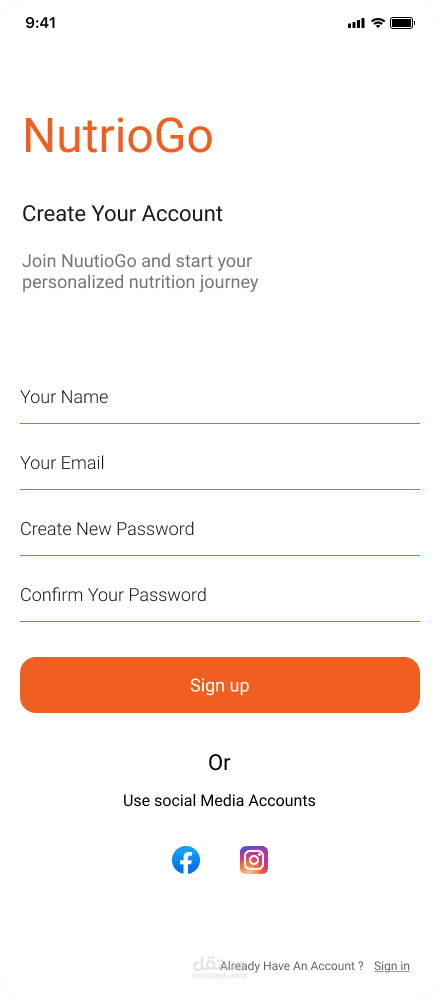Click the Create Your Account heading
Viewport: 440px width, 1000px height.
122,214
